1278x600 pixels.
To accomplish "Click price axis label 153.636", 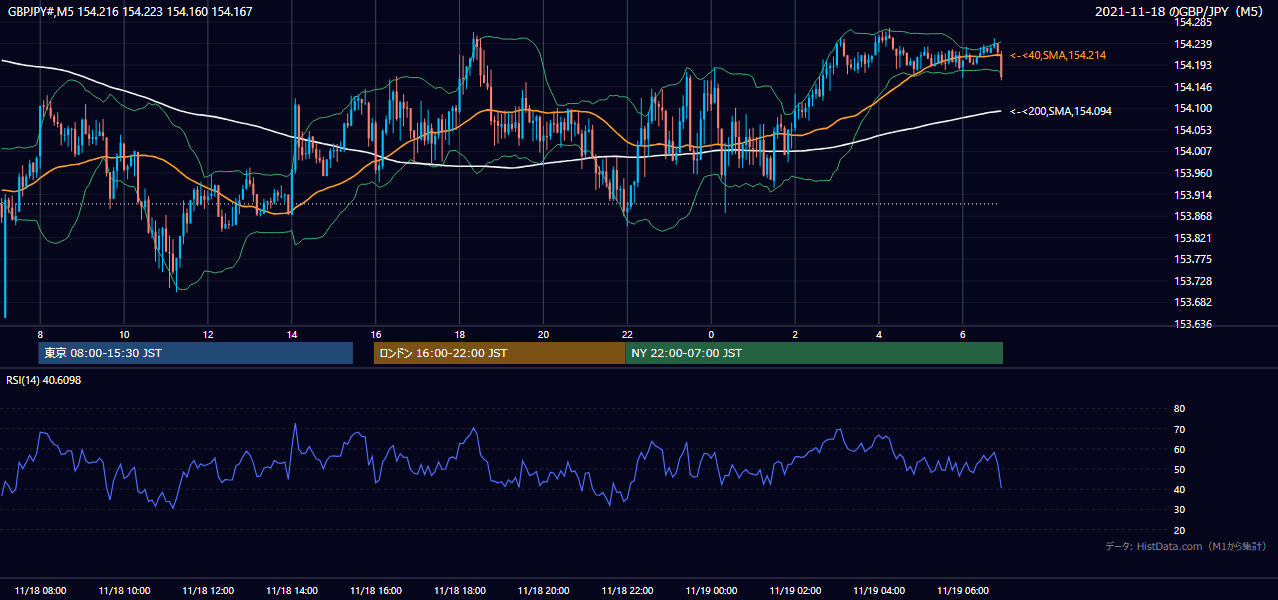I will coord(1193,324).
